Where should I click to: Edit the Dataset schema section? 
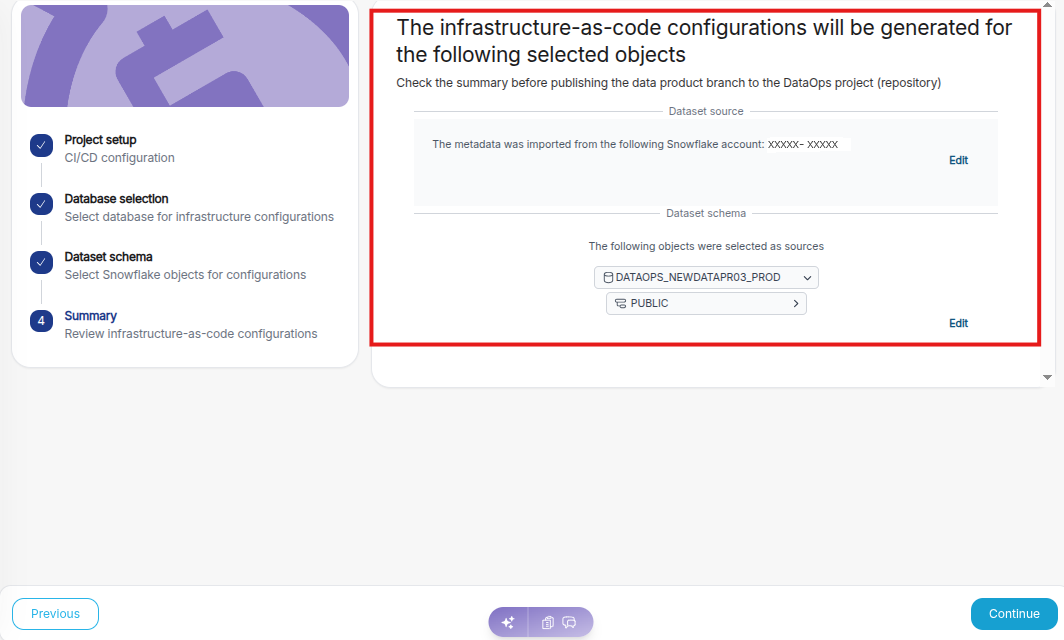point(958,323)
